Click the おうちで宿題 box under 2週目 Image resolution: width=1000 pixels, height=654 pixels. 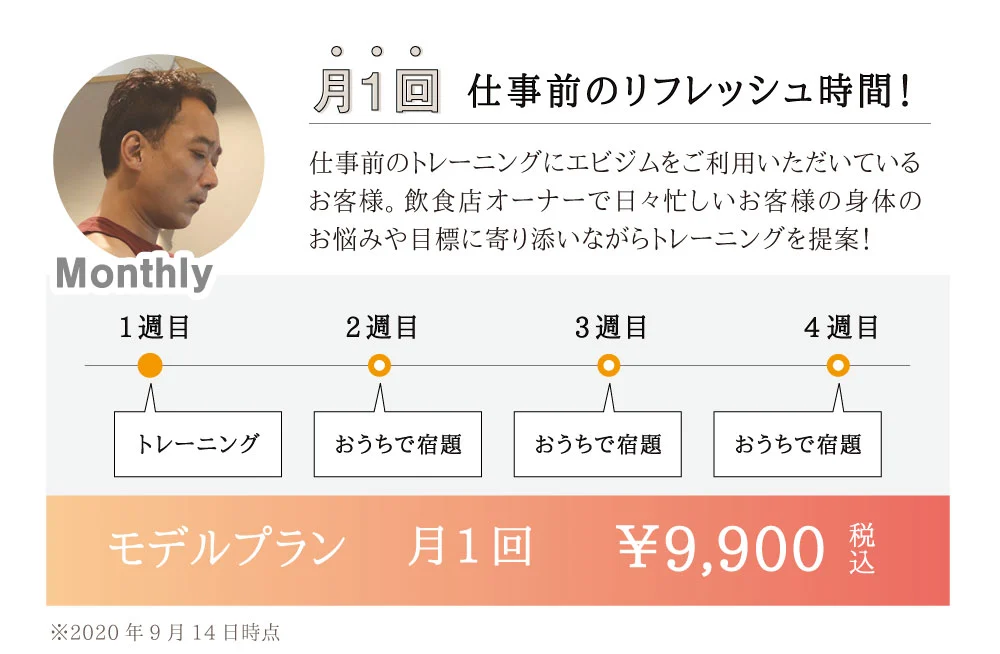(397, 444)
